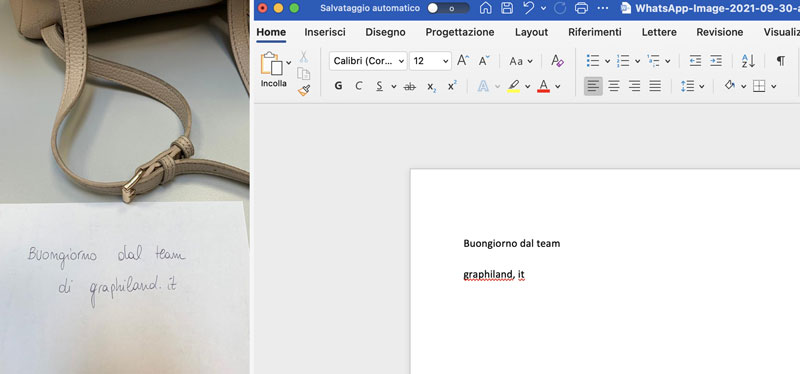
Task: Toggle superscript formatting
Action: 452,86
